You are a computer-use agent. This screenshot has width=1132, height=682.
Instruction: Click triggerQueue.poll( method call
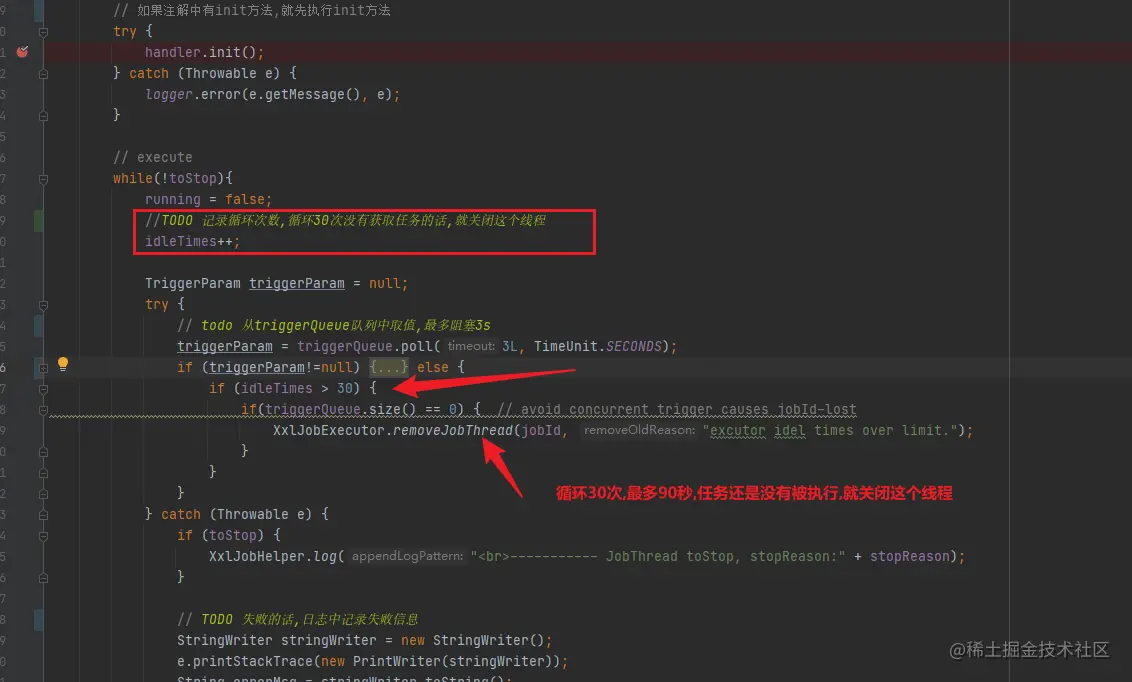point(368,346)
